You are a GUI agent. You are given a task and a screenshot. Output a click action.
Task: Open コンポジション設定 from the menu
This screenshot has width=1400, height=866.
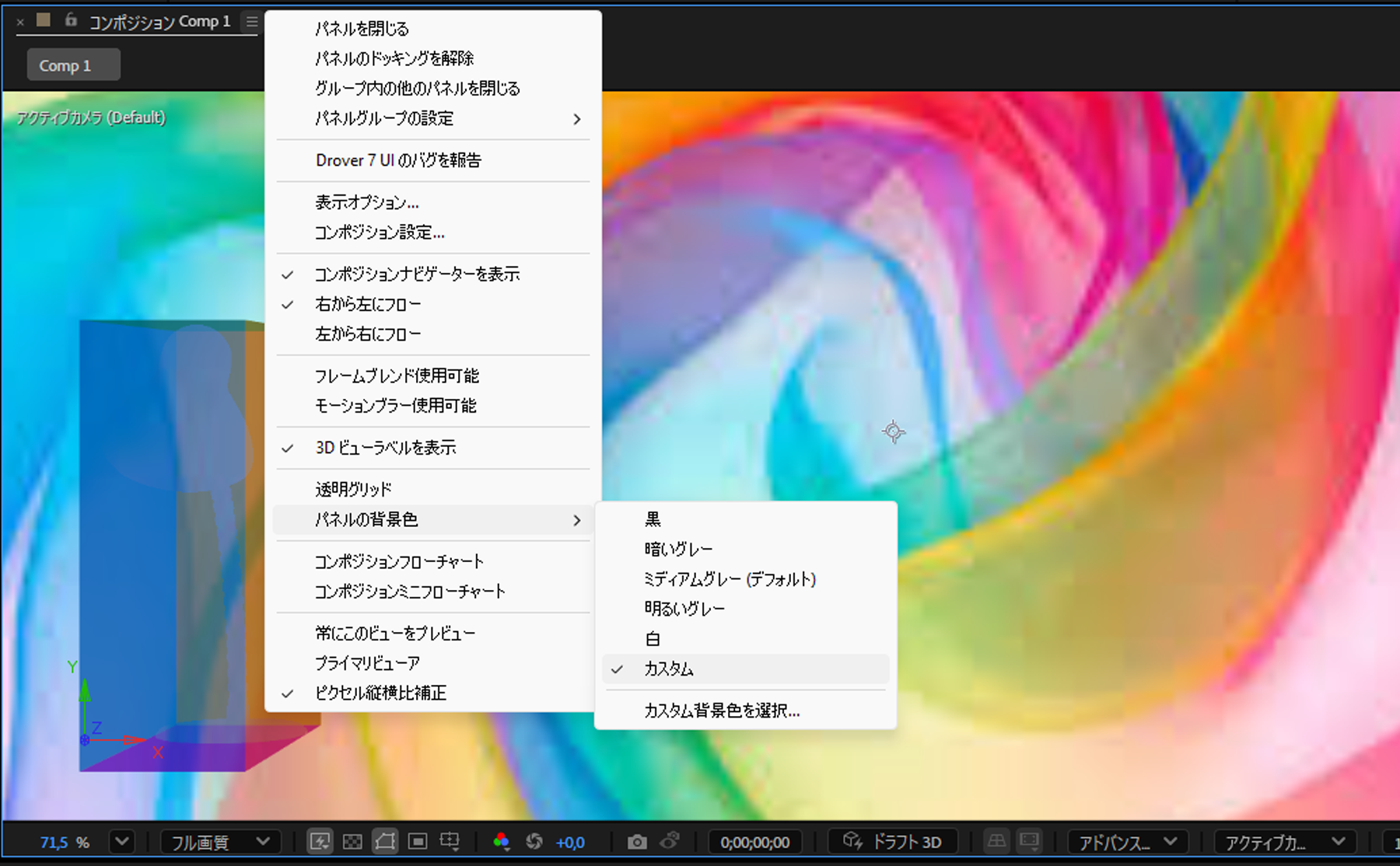[x=379, y=232]
